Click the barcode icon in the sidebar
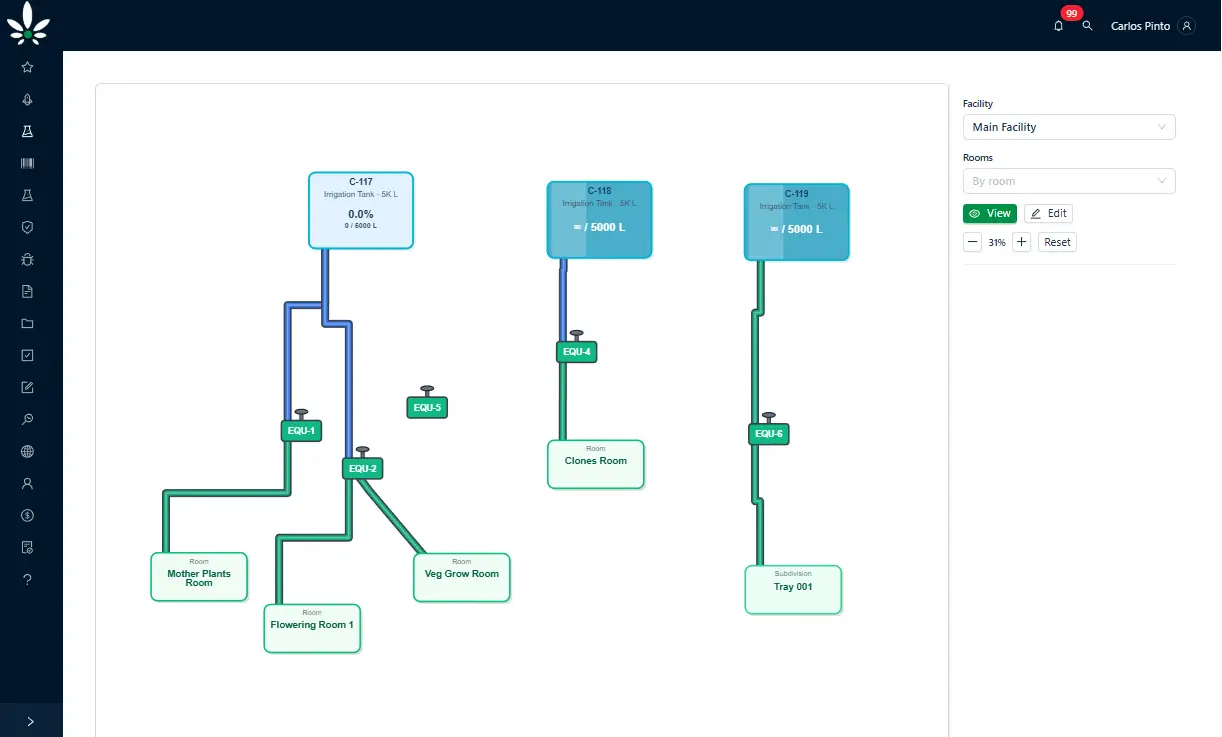This screenshot has width=1222, height=737. pos(27,163)
